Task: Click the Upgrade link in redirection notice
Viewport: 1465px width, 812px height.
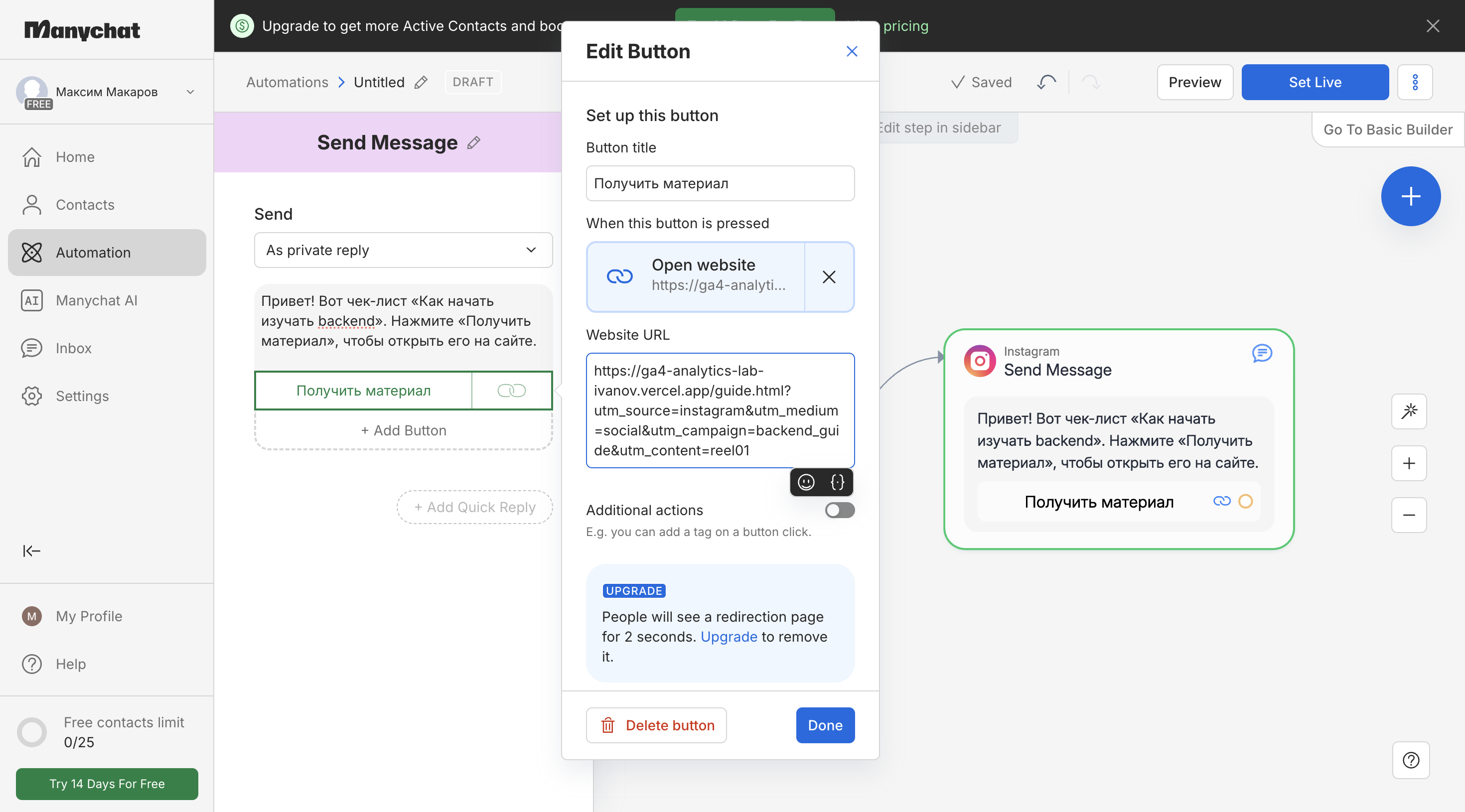Action: (729, 637)
